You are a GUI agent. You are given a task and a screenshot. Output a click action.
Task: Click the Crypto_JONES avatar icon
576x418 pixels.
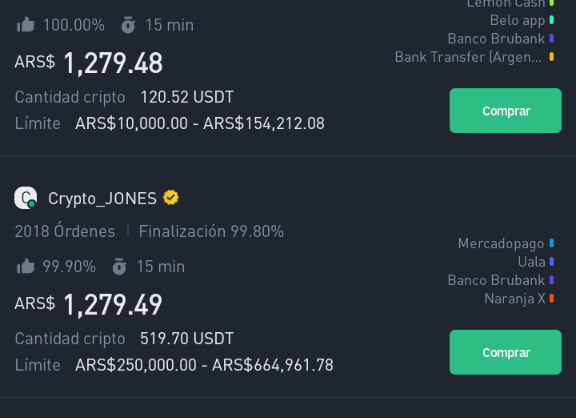25,198
